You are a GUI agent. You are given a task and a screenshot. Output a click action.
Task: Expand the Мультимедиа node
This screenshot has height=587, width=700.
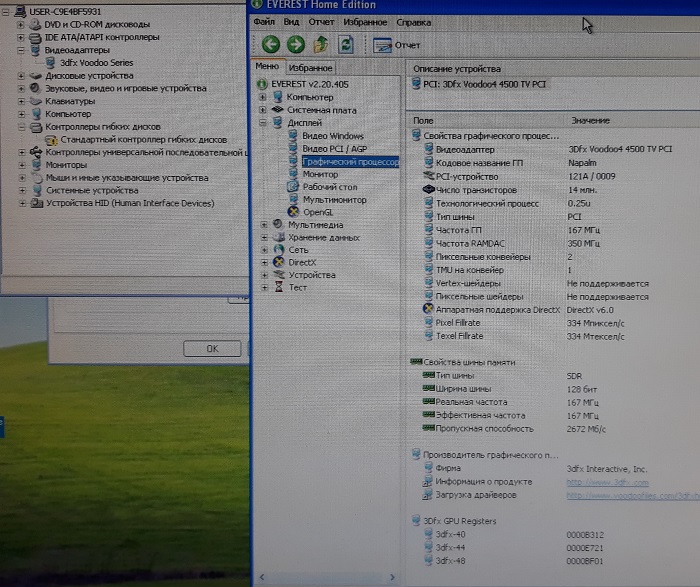(x=264, y=225)
